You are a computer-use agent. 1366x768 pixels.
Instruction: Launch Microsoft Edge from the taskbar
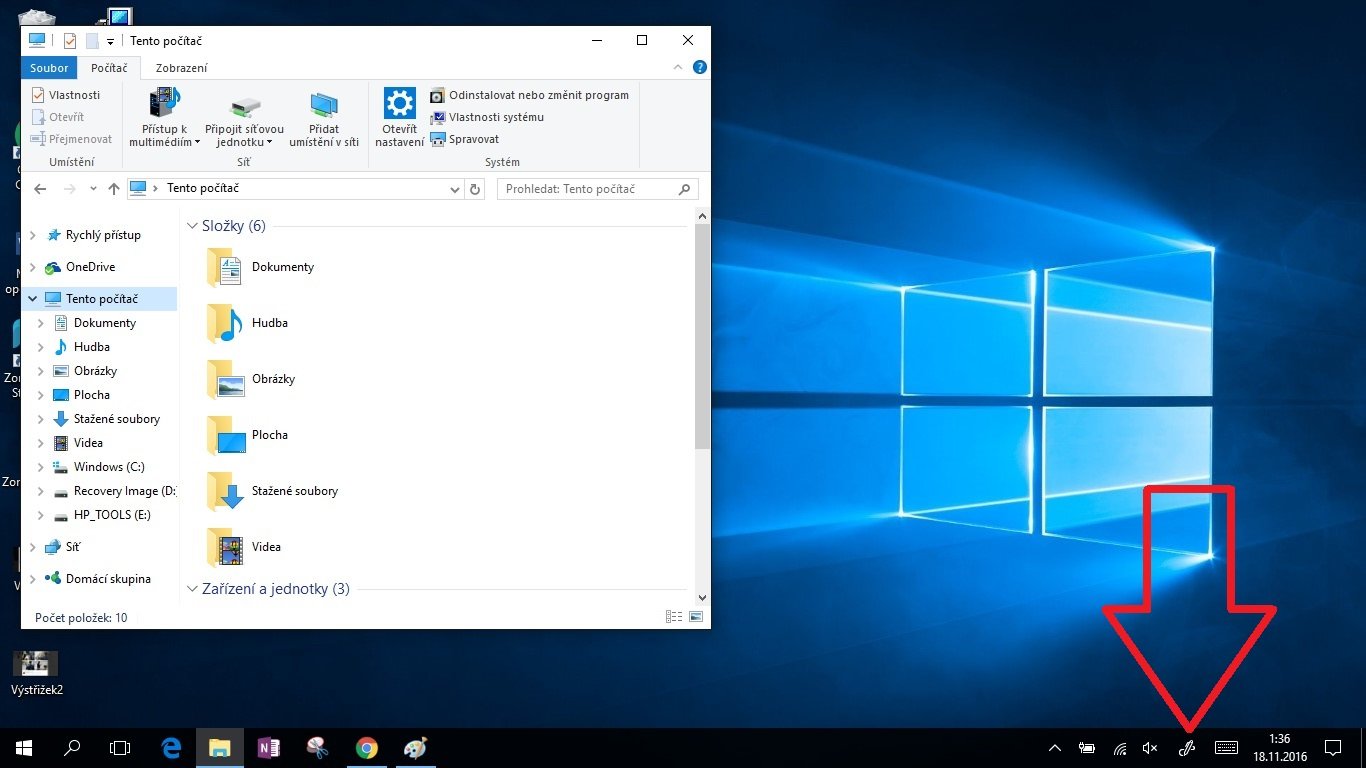click(x=171, y=747)
